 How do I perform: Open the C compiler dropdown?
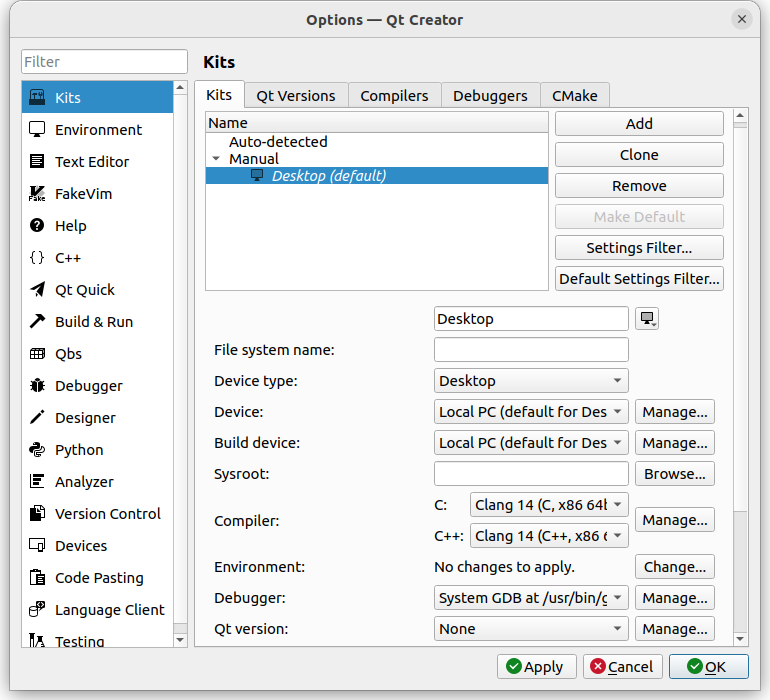coord(549,505)
